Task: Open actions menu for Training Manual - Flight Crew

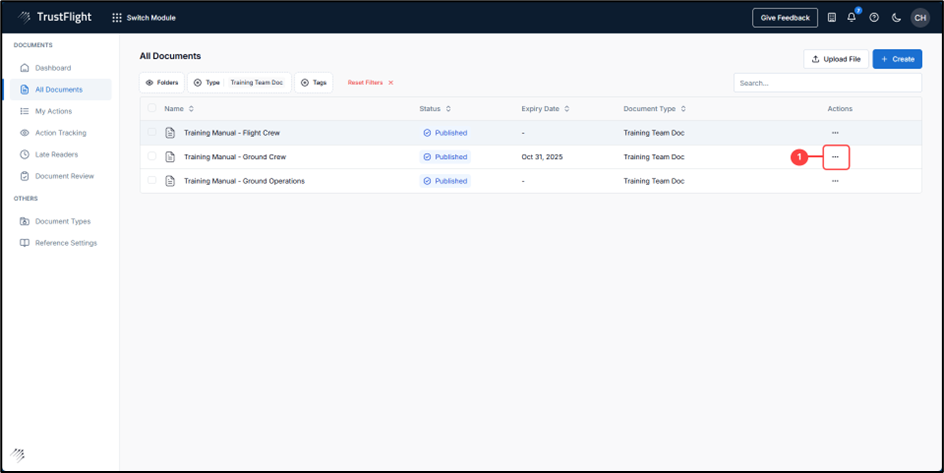Action: pos(835,133)
